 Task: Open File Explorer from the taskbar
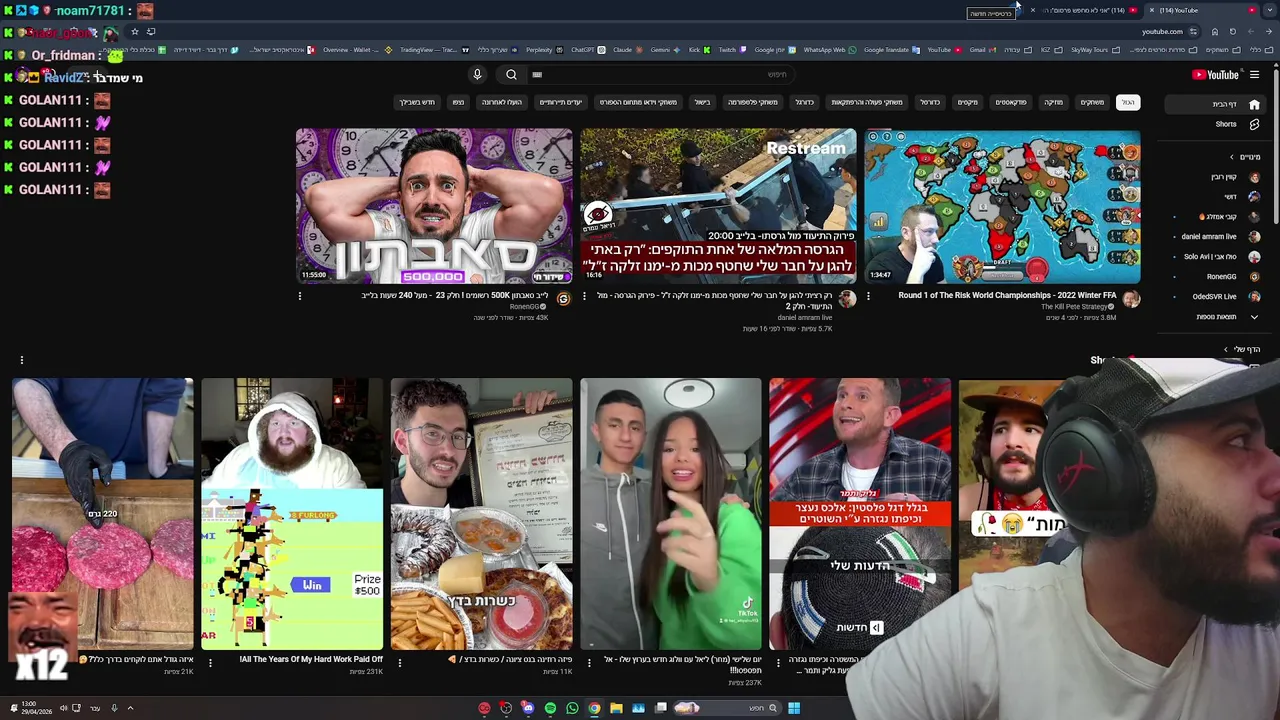click(616, 708)
